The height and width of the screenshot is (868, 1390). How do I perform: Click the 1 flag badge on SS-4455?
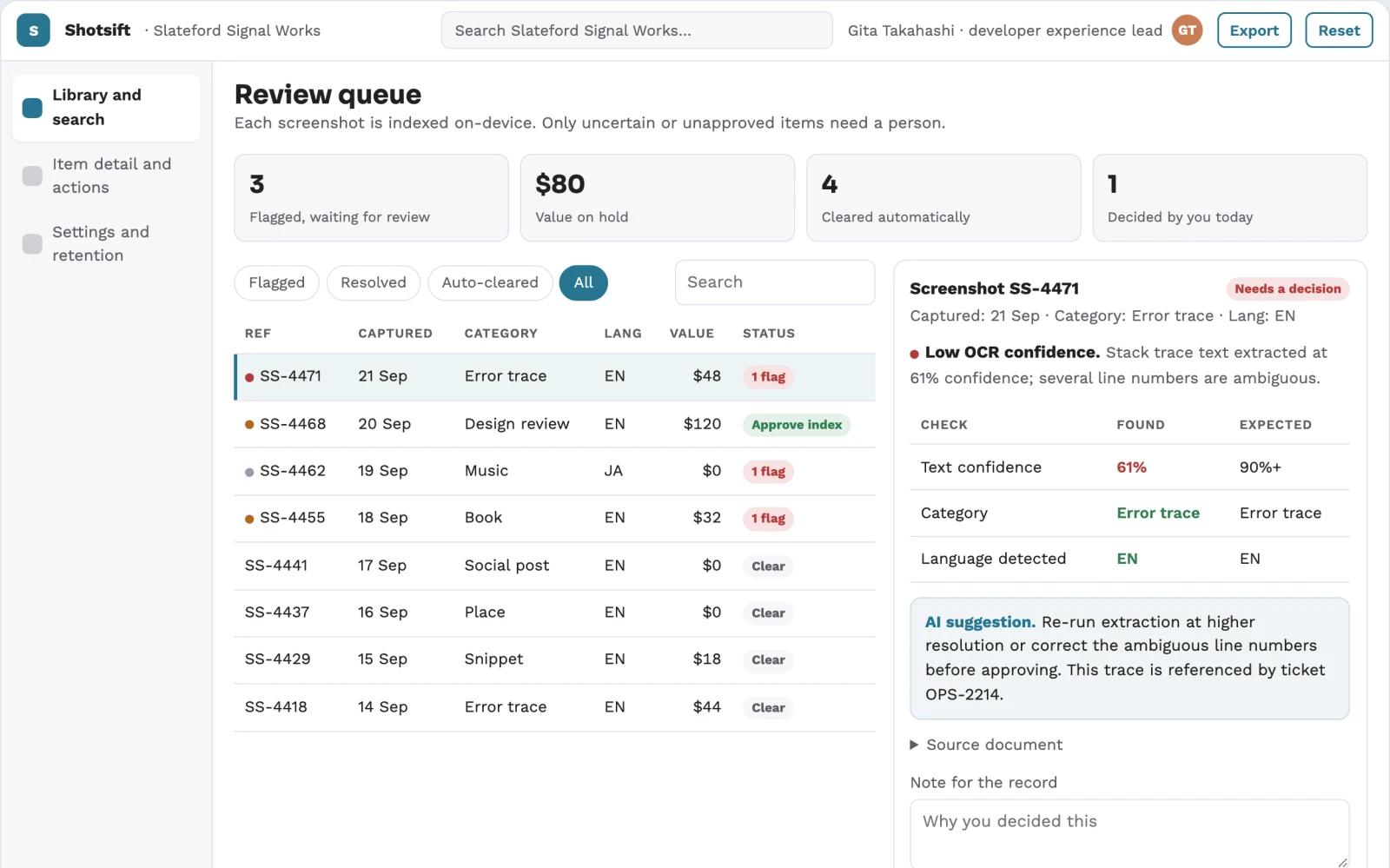(x=768, y=519)
